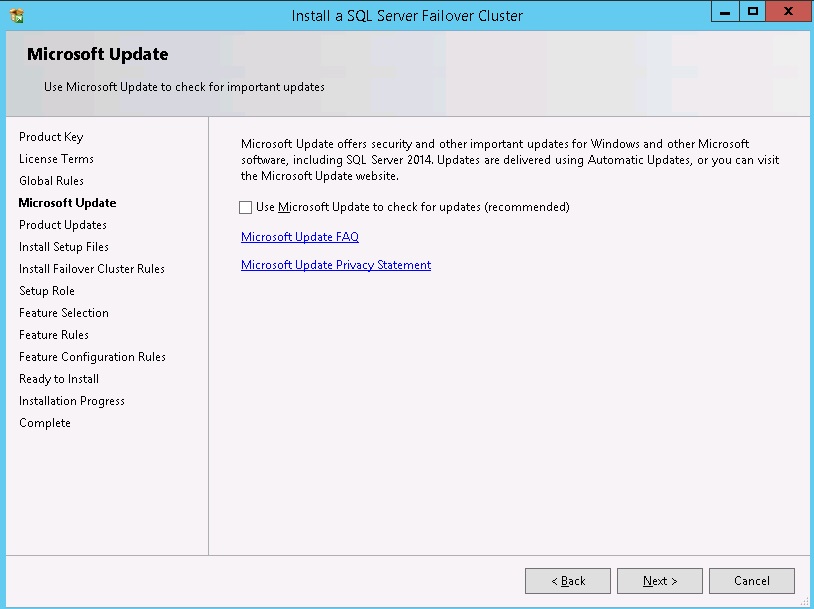
Task: Select Install Failover Cluster Rules step
Action: click(x=91, y=269)
